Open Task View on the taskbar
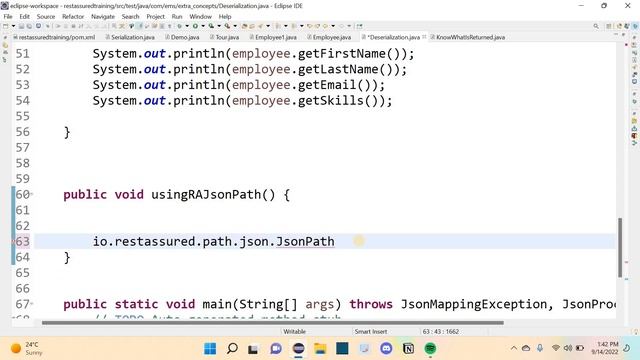Image resolution: width=640 pixels, height=360 pixels. point(253,349)
